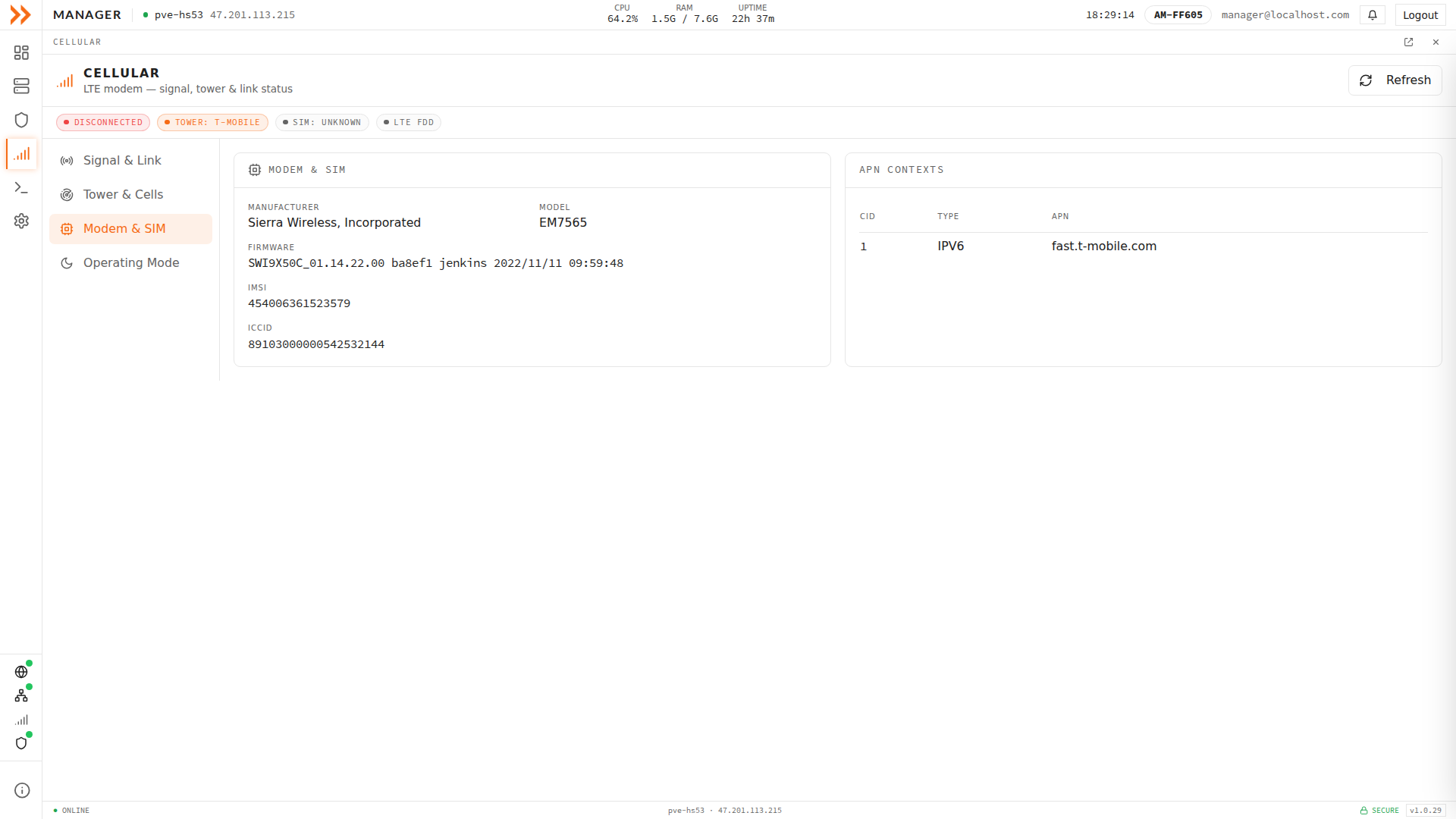Open the info circle icon
The width and height of the screenshot is (1456, 819).
[x=22, y=790]
